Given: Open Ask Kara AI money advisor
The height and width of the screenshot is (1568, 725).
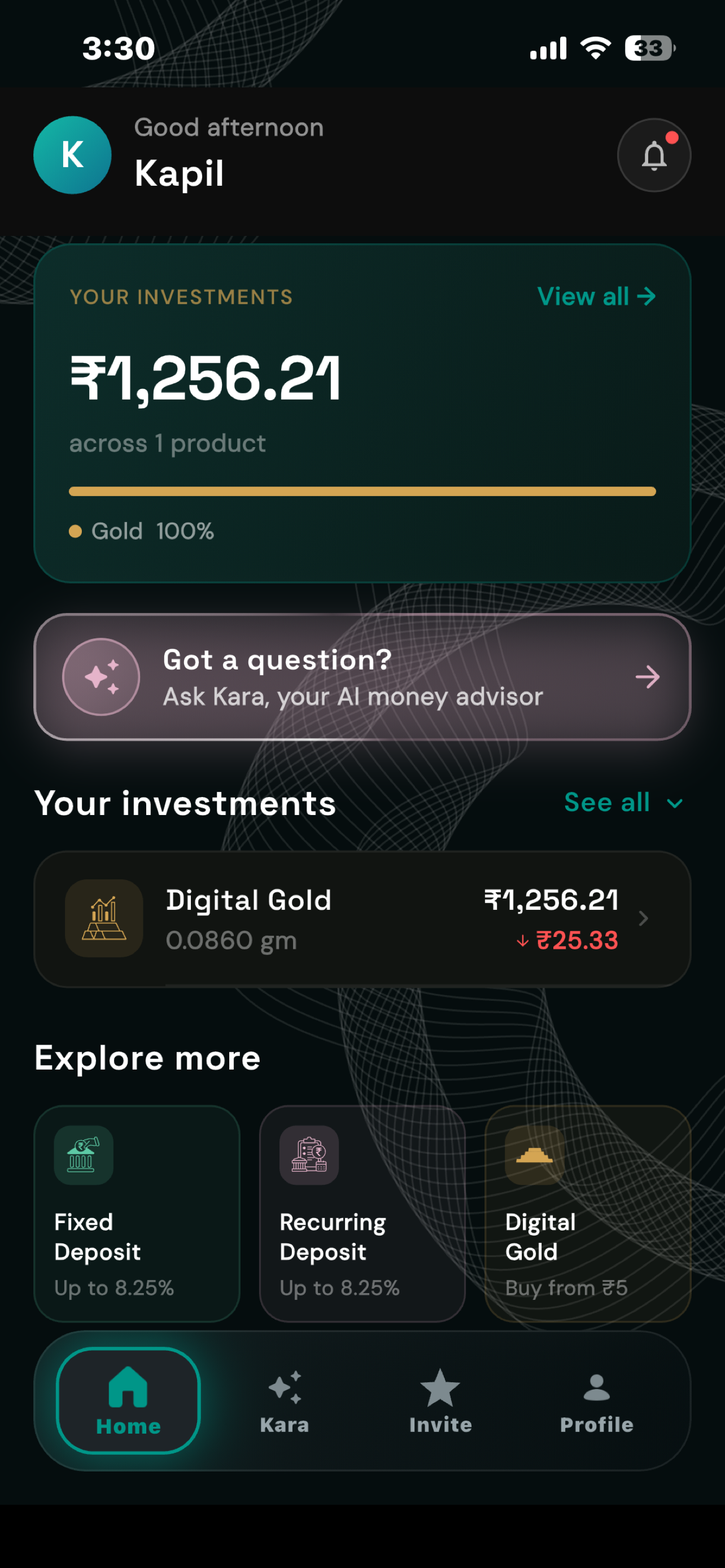Looking at the screenshot, I should (362, 677).
